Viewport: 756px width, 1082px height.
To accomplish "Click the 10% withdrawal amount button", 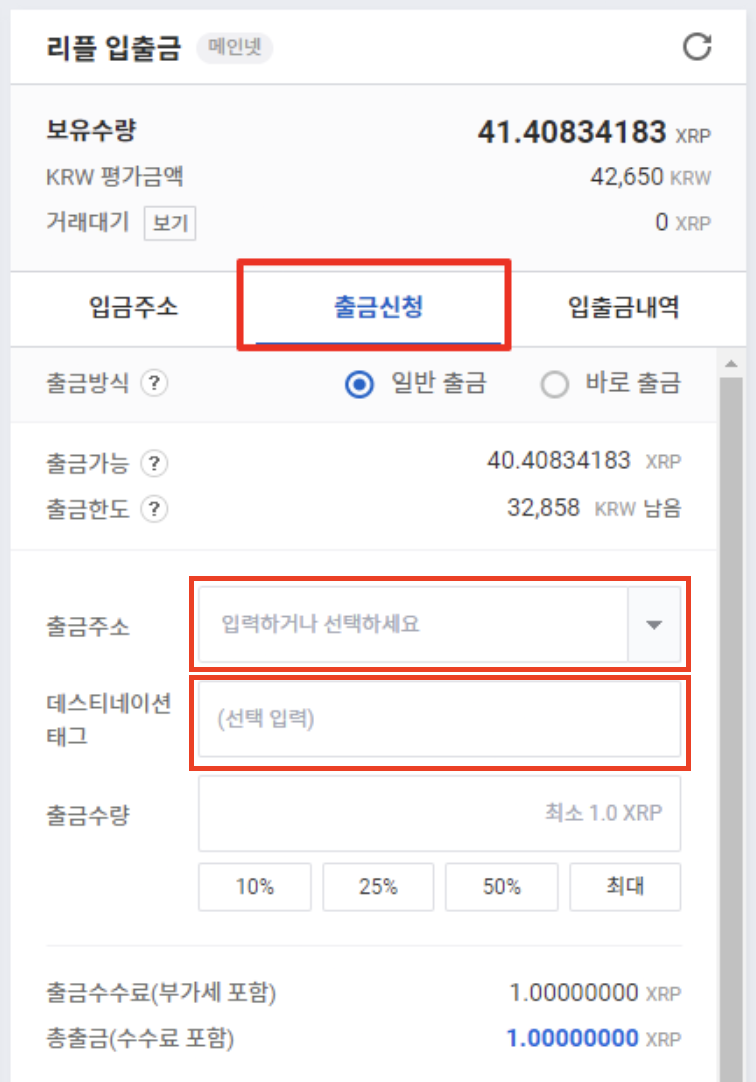I will [x=254, y=886].
